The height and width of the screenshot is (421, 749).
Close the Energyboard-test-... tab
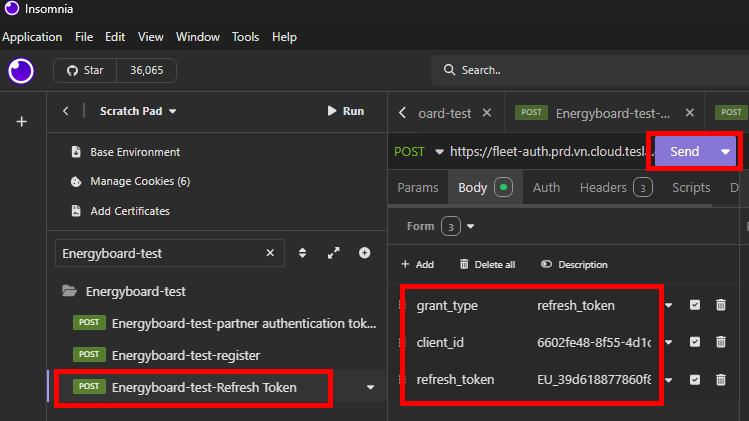coord(690,113)
